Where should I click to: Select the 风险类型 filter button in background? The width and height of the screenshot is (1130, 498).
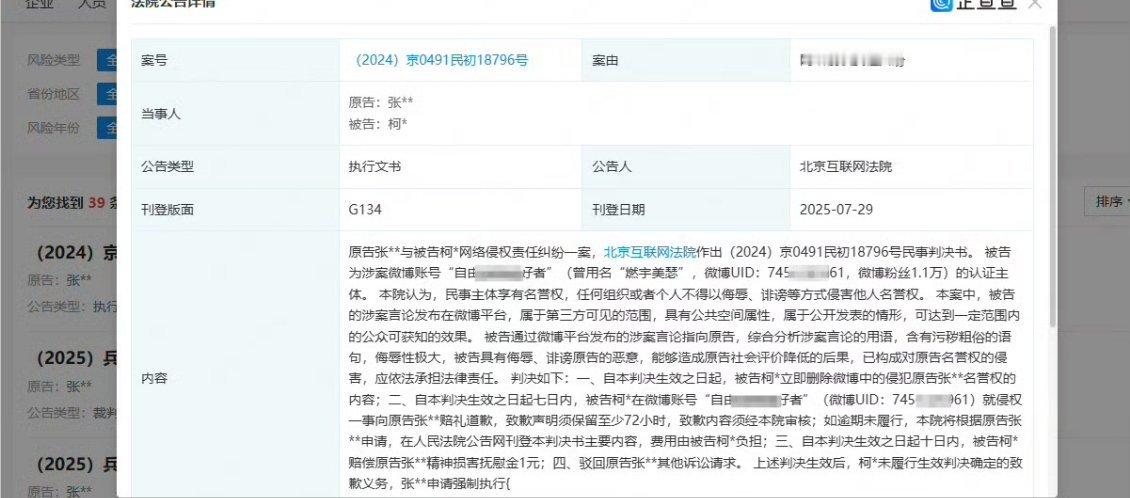click(107, 61)
